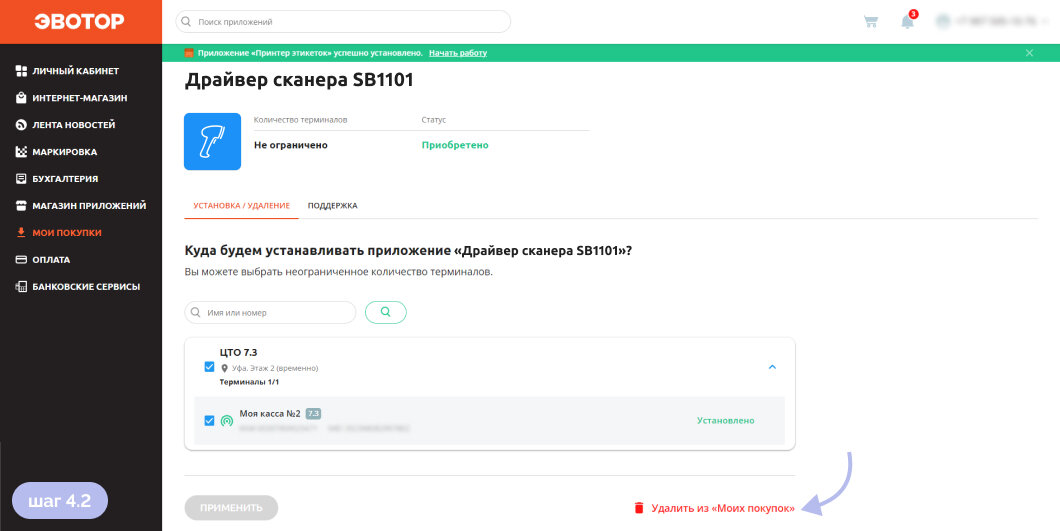The width and height of the screenshot is (1060, 531).
Task: Open Личный кабинет in sidebar
Action: (75, 71)
